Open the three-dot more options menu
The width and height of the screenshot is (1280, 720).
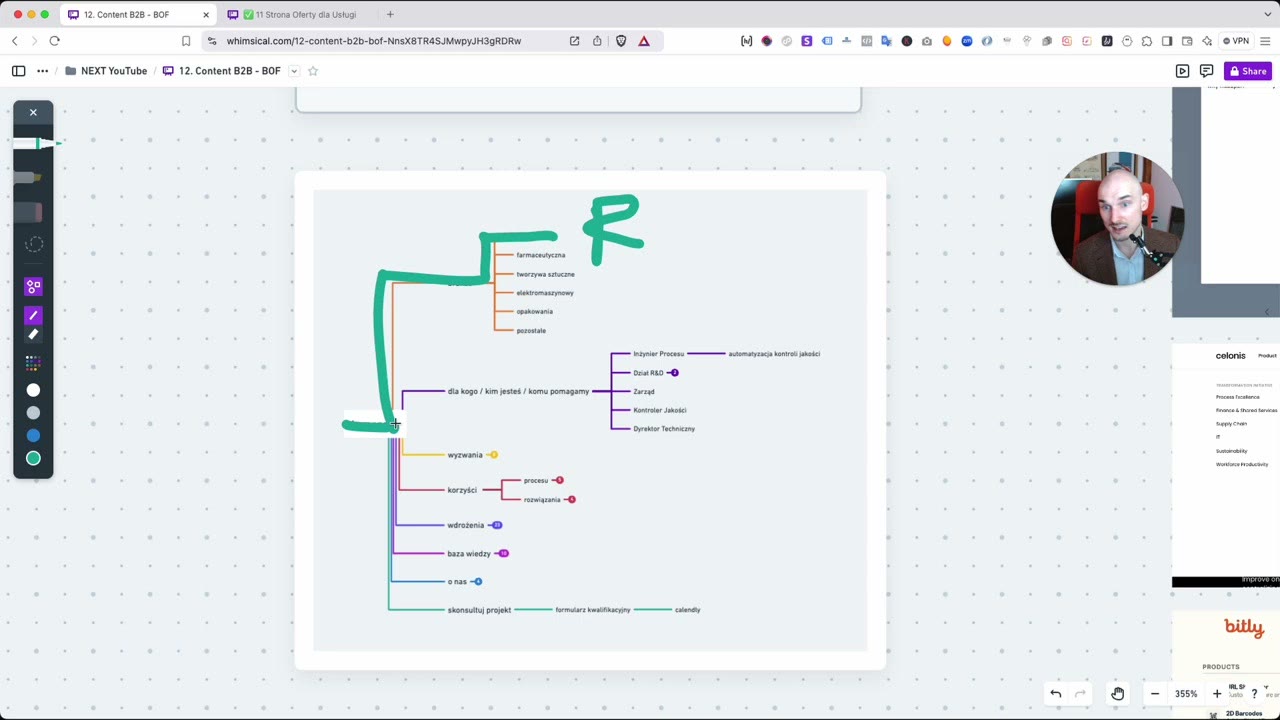42,71
